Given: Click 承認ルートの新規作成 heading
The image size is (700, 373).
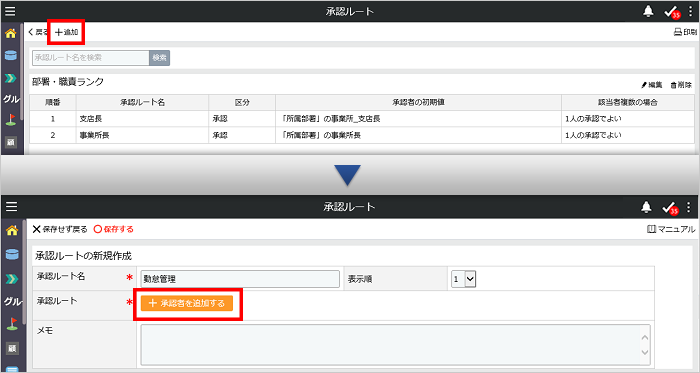Looking at the screenshot, I should click(x=83, y=256).
